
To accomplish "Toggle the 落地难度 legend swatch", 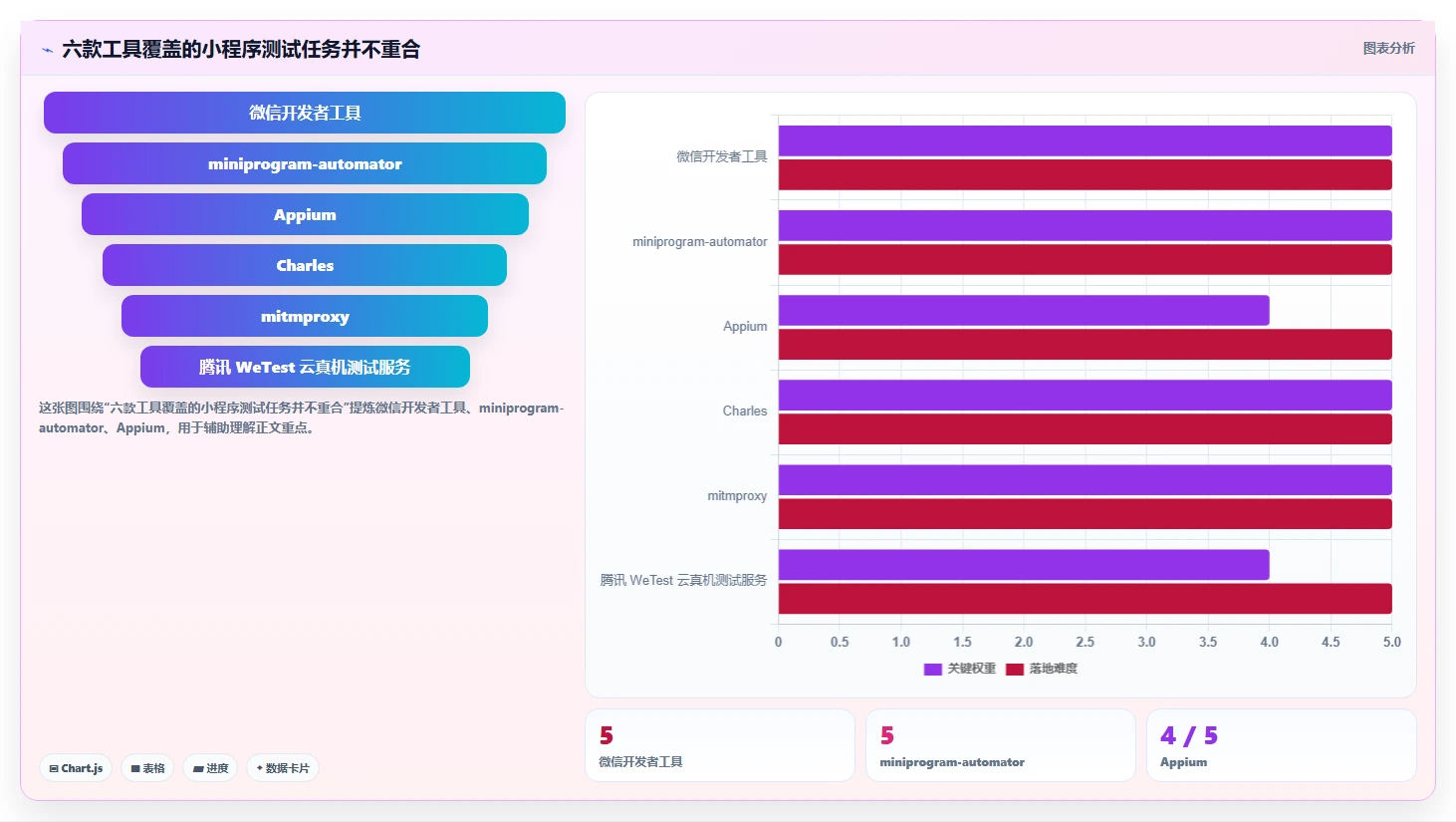I will [x=1015, y=669].
